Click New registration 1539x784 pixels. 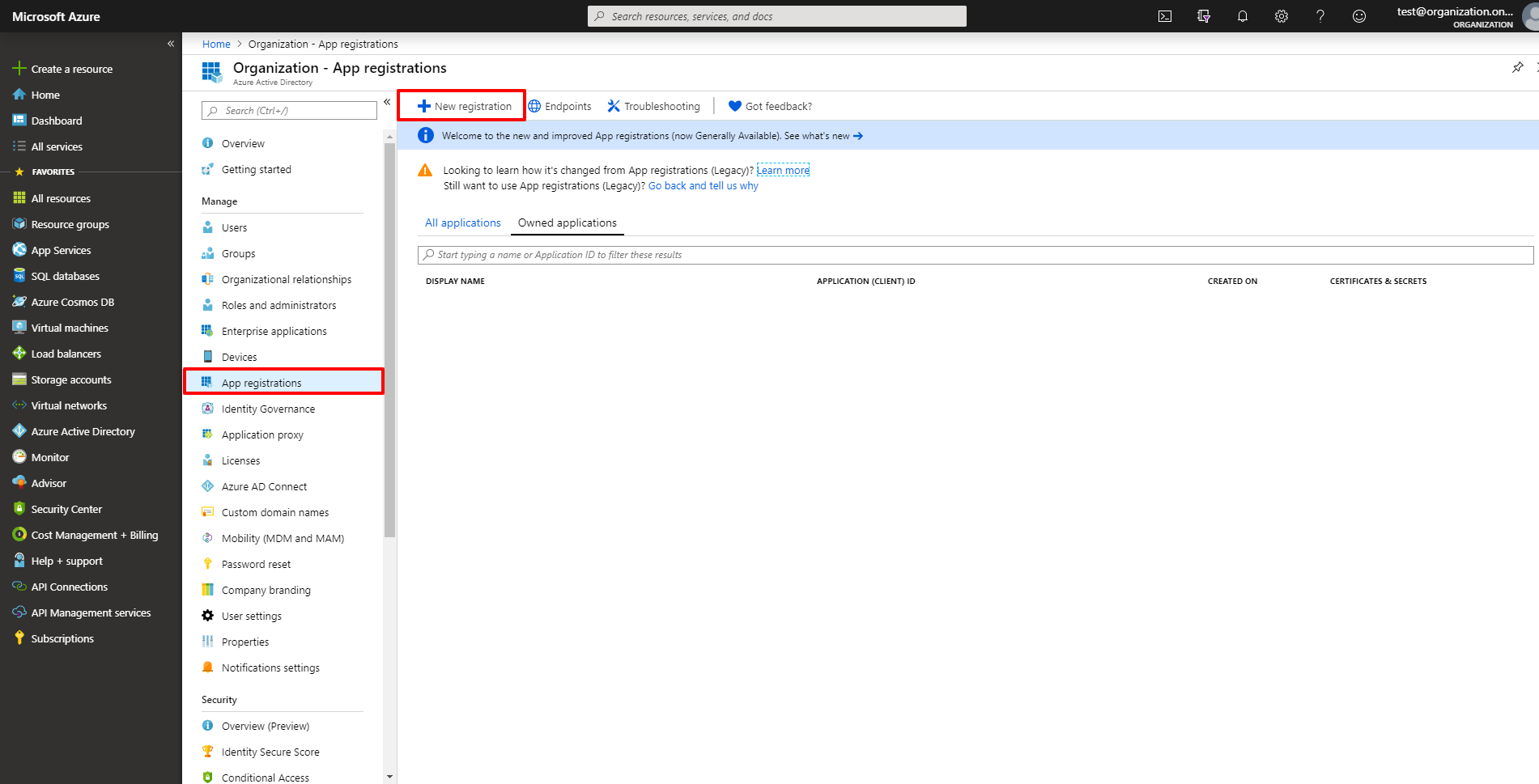coord(465,106)
